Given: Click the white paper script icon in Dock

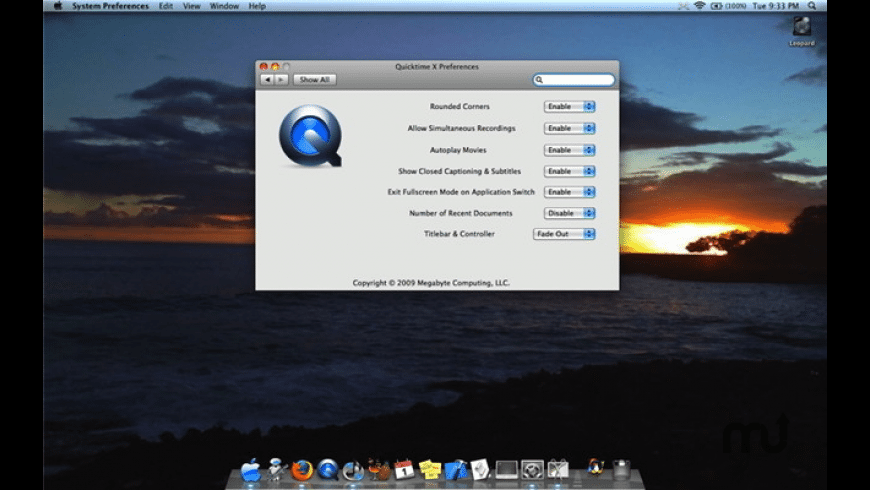Looking at the screenshot, I should (x=480, y=470).
